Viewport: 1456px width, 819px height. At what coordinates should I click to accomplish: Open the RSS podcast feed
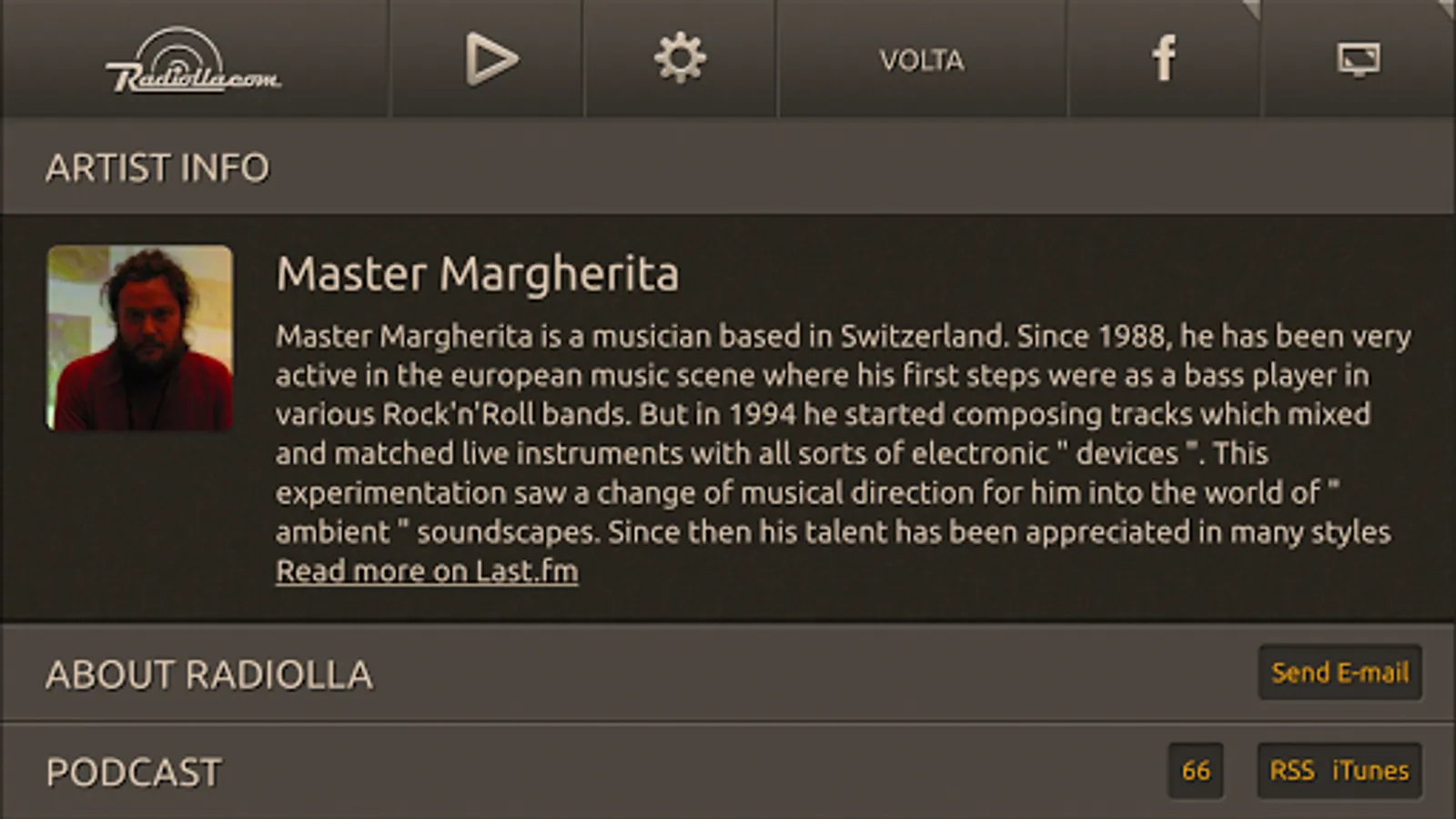1292,771
